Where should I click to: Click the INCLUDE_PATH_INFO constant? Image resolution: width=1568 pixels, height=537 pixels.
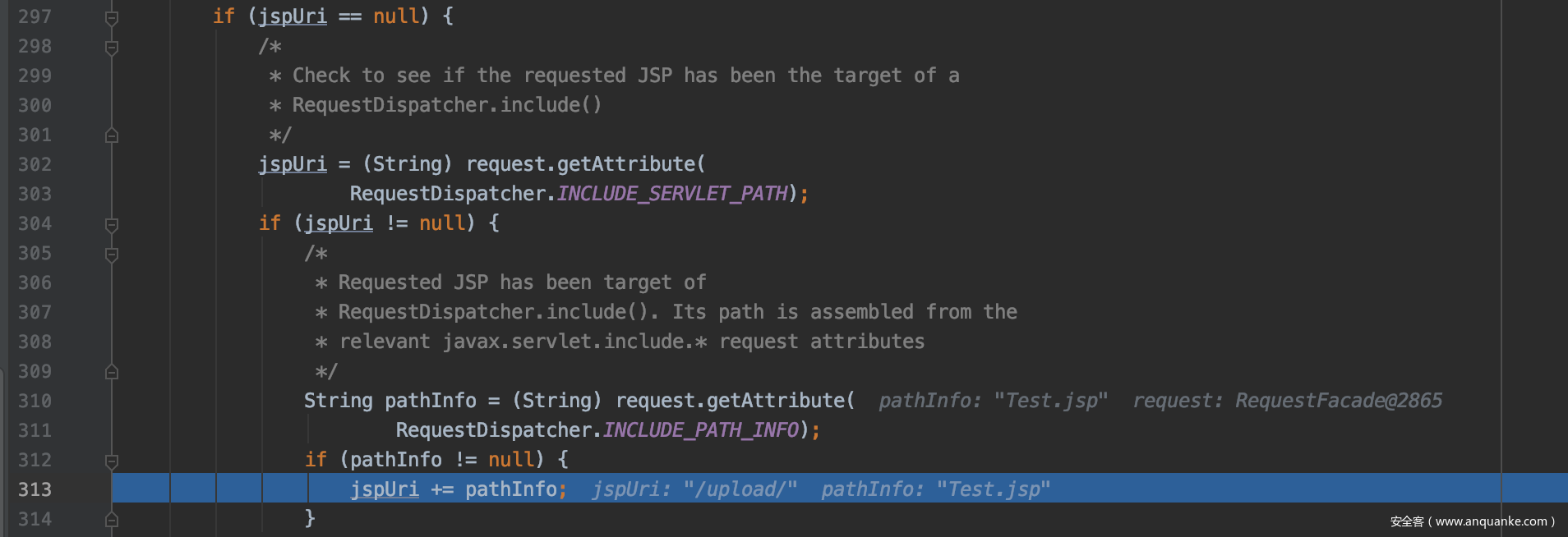tap(700, 430)
